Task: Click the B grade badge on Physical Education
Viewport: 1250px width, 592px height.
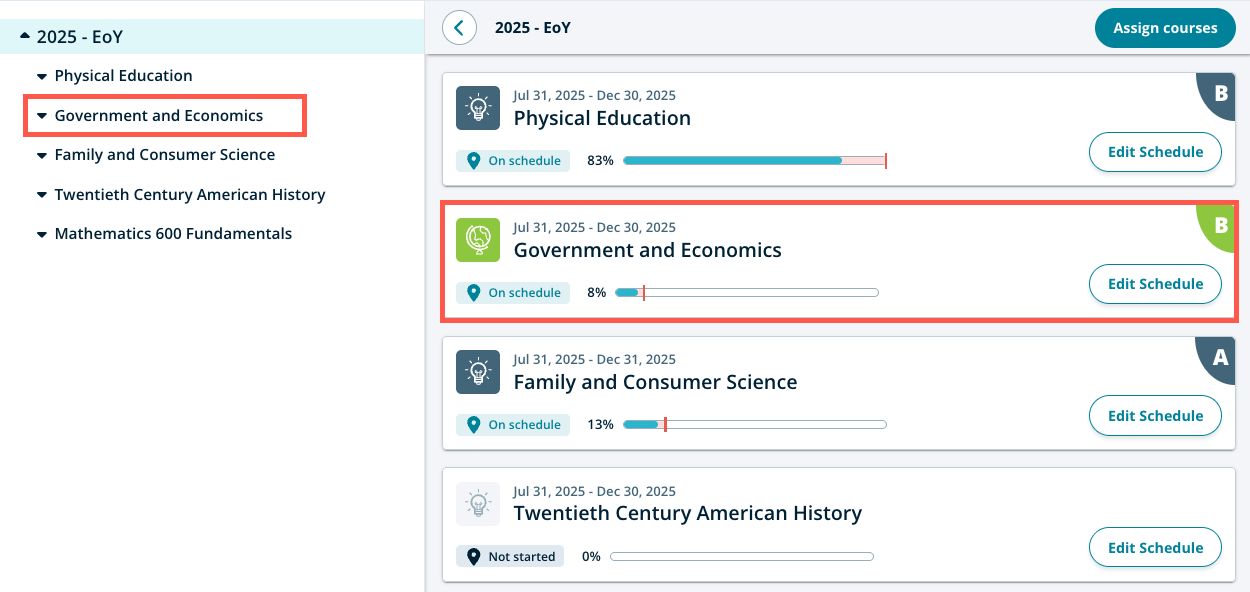Action: (1220, 94)
